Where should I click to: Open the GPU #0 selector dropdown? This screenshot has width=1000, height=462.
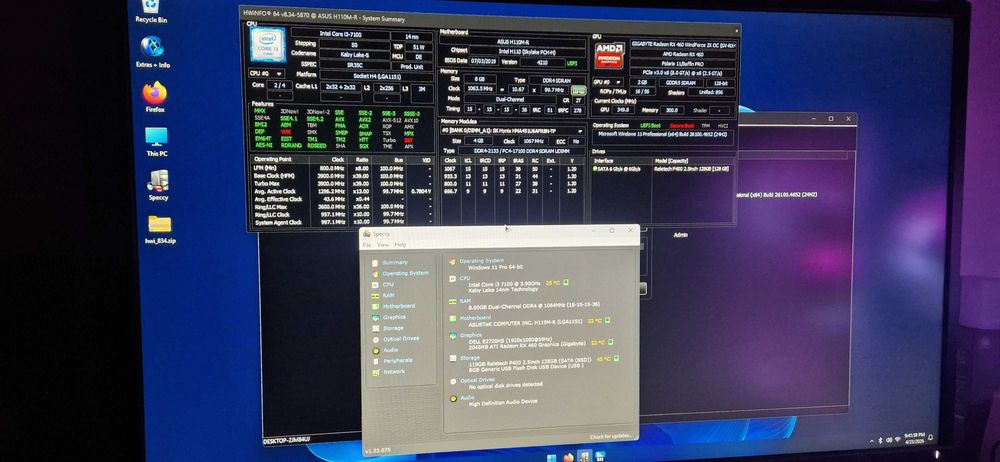point(607,82)
